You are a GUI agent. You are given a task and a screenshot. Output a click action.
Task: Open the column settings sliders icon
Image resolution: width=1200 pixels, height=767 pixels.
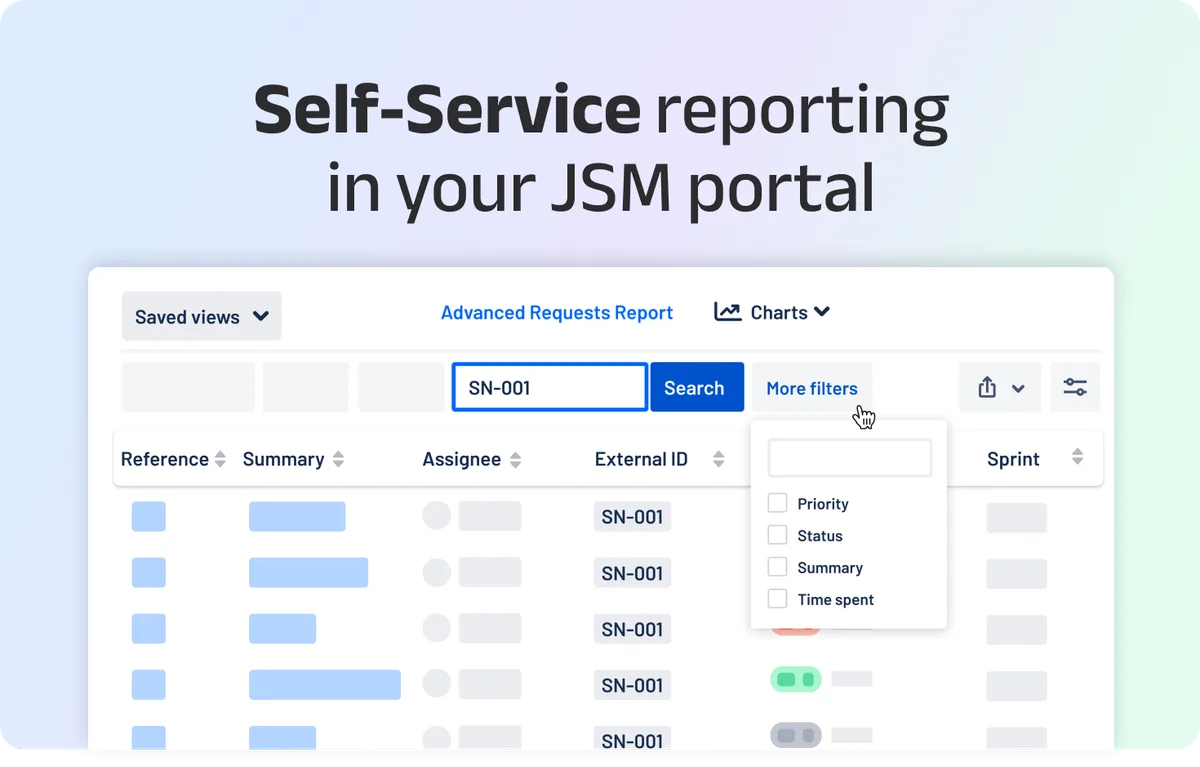(1075, 387)
